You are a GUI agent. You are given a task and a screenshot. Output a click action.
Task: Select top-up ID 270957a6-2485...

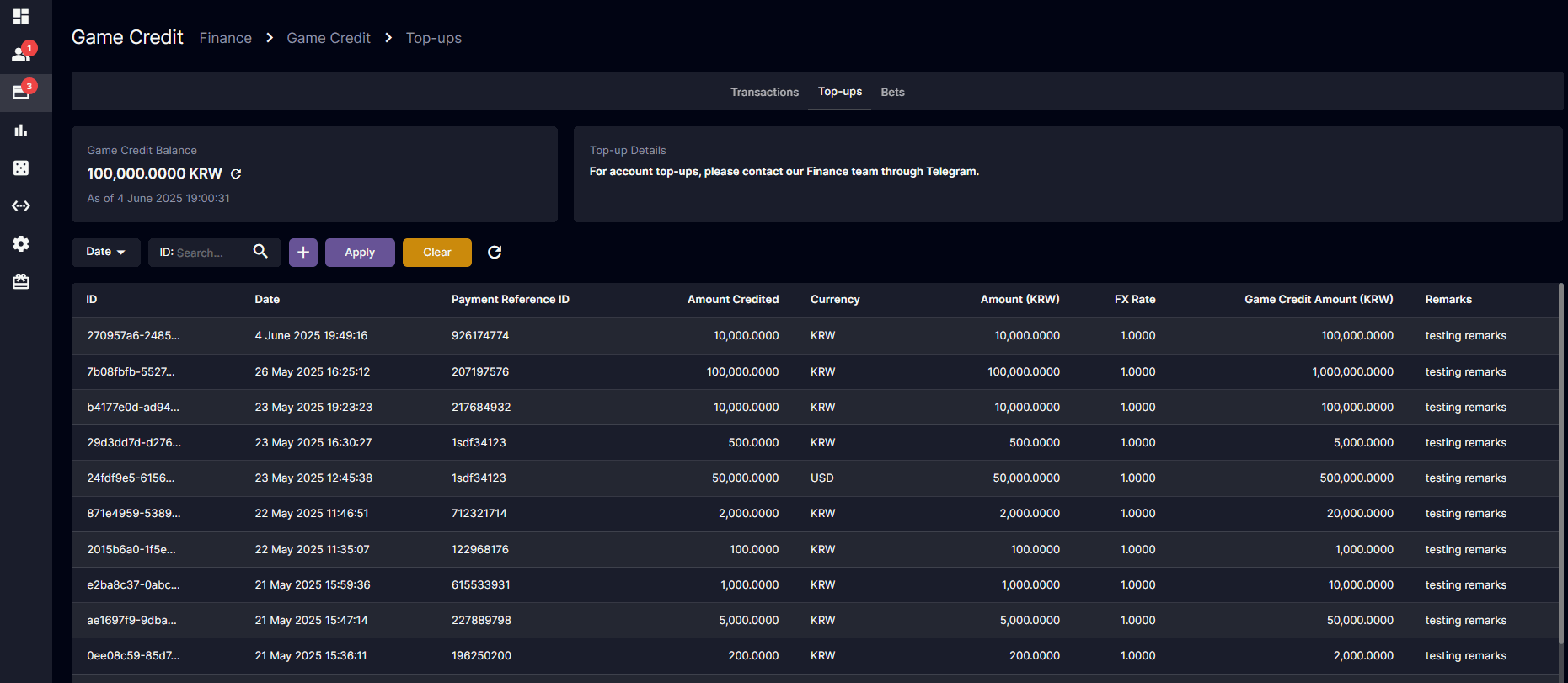click(x=133, y=335)
